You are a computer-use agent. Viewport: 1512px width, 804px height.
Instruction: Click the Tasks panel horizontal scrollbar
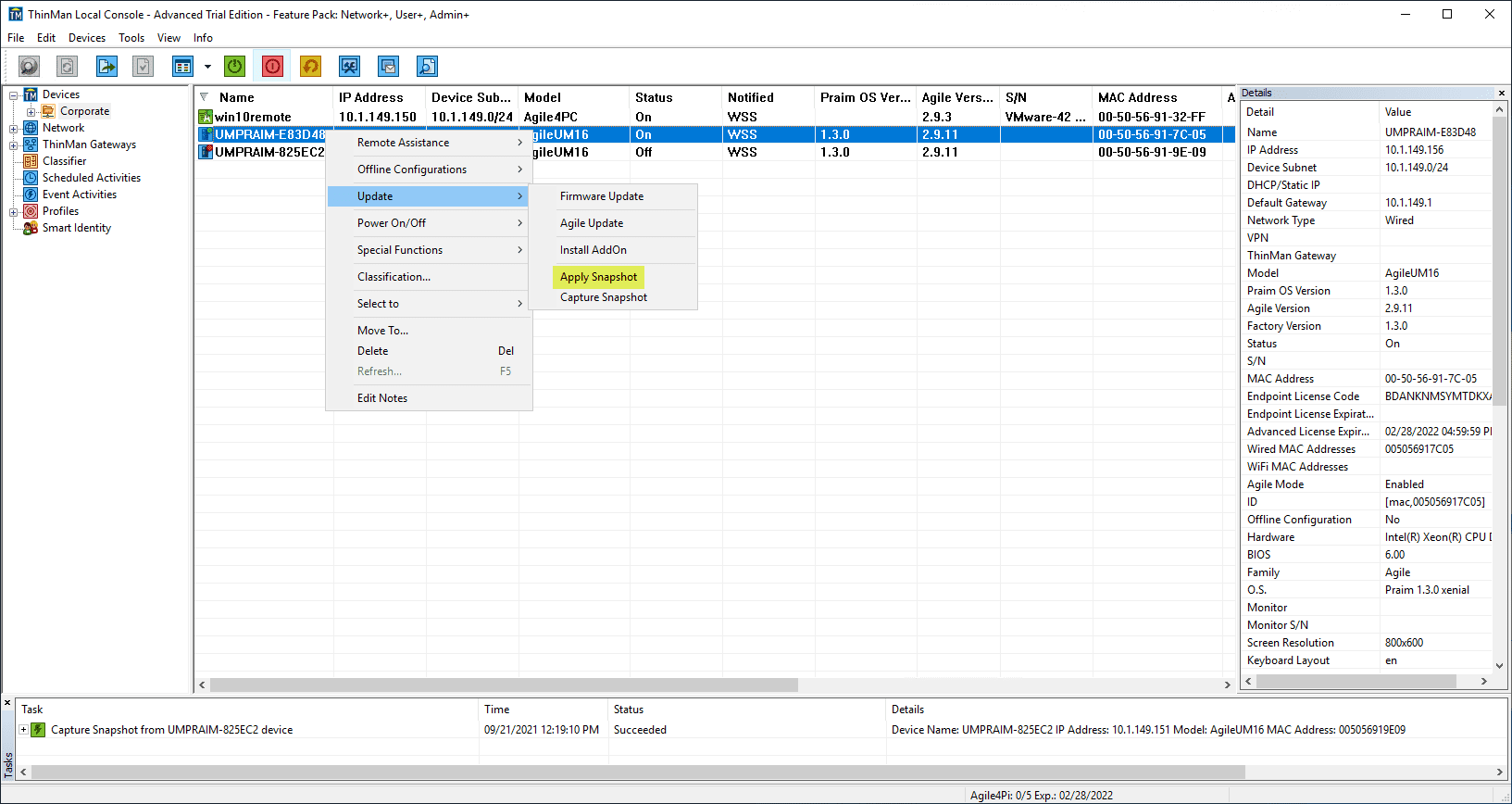point(638,772)
